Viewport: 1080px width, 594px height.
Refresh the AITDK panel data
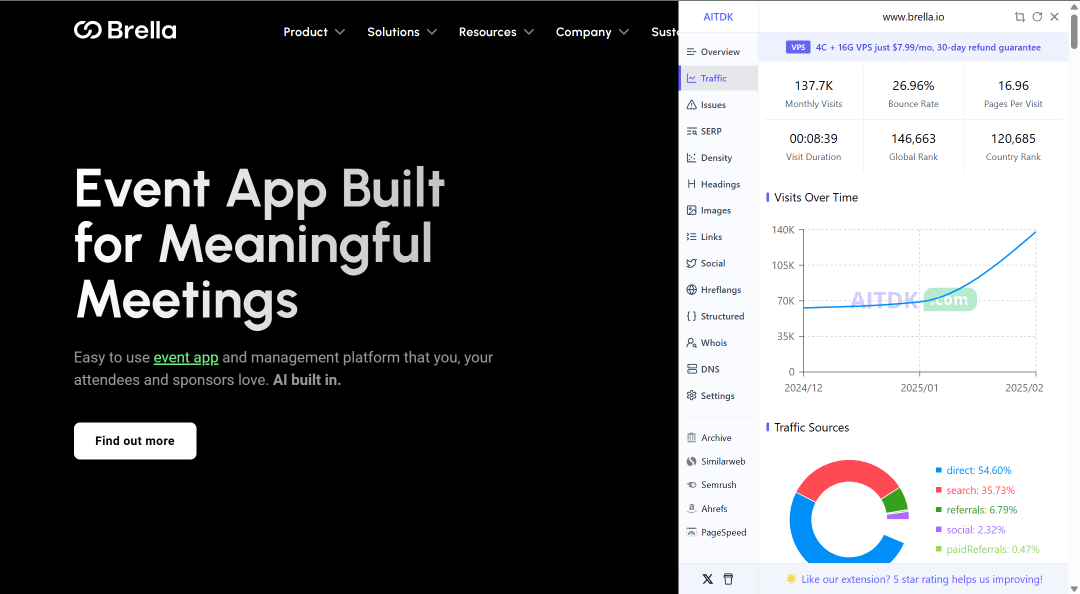pos(1037,17)
